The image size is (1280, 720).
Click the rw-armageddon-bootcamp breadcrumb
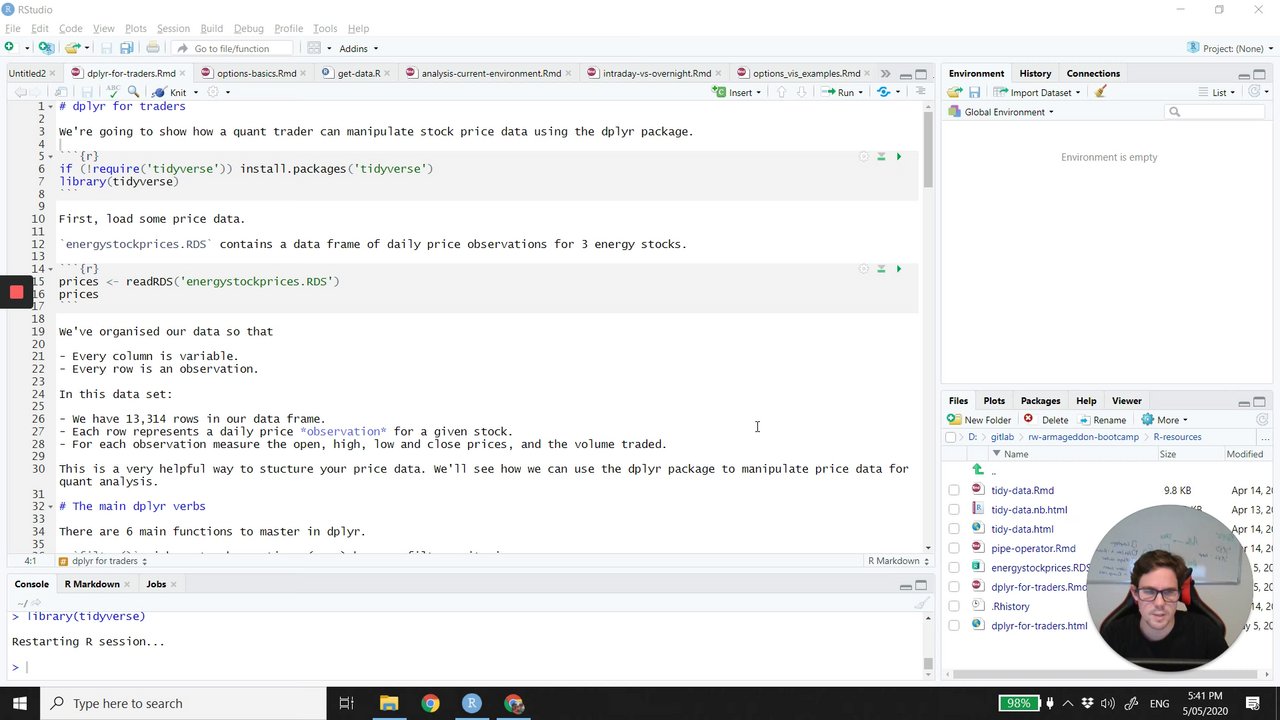(x=1083, y=437)
